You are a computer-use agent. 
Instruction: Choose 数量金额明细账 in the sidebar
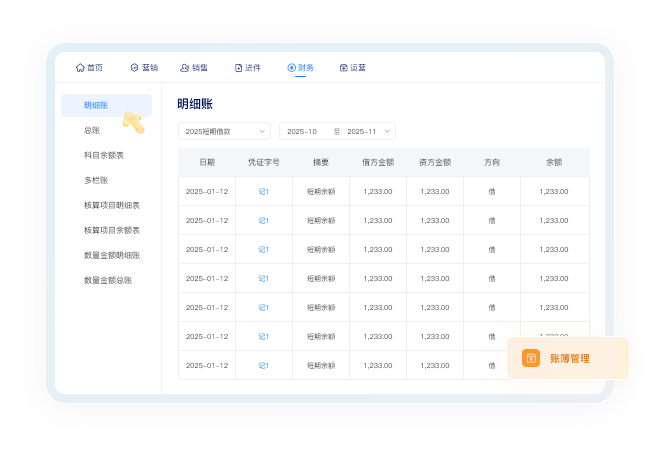[111, 255]
